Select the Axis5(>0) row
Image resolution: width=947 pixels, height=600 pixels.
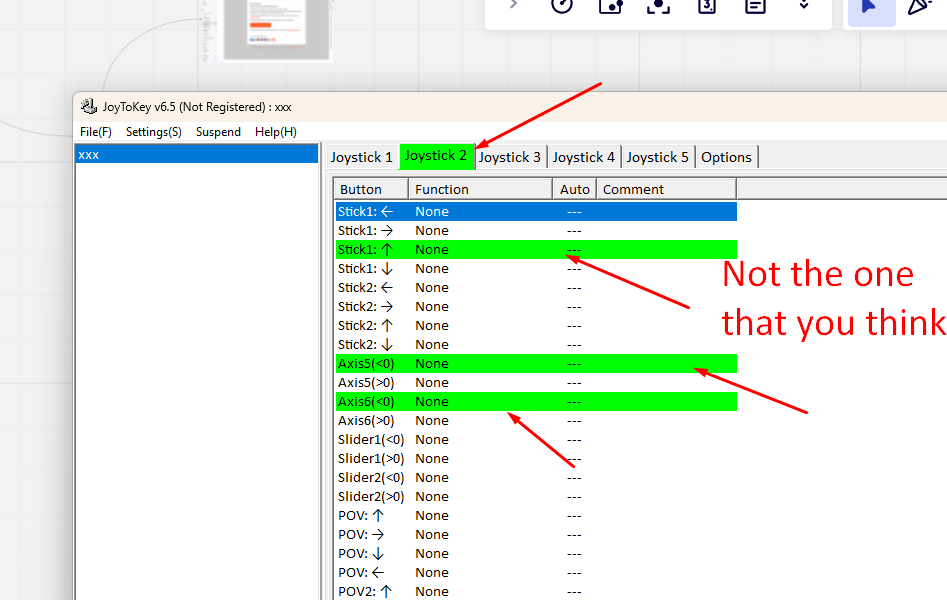click(x=536, y=382)
